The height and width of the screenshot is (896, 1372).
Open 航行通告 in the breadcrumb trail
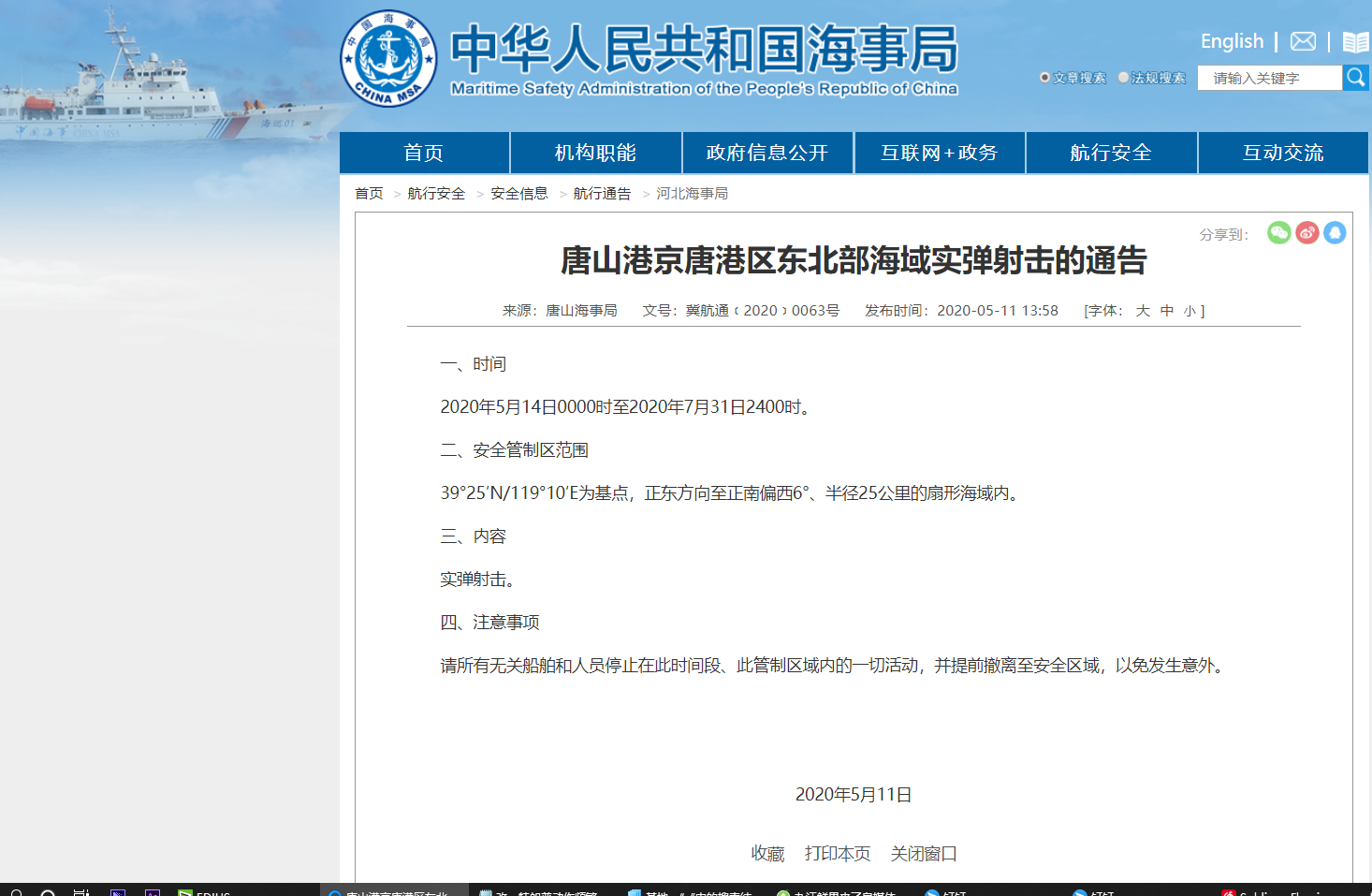(x=600, y=193)
